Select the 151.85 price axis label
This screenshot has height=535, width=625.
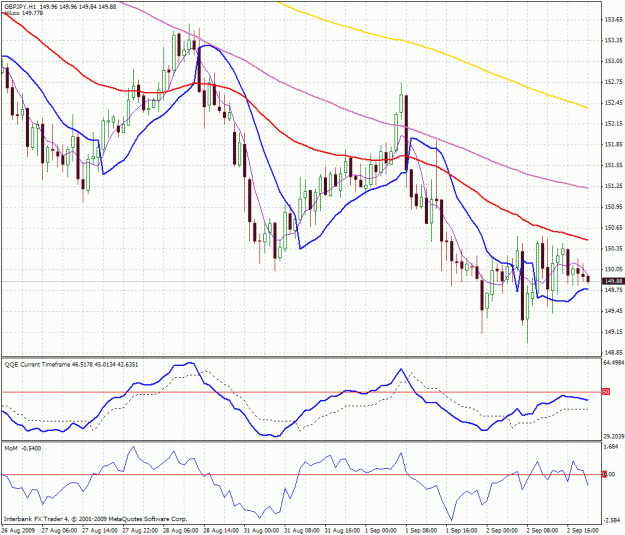(614, 144)
